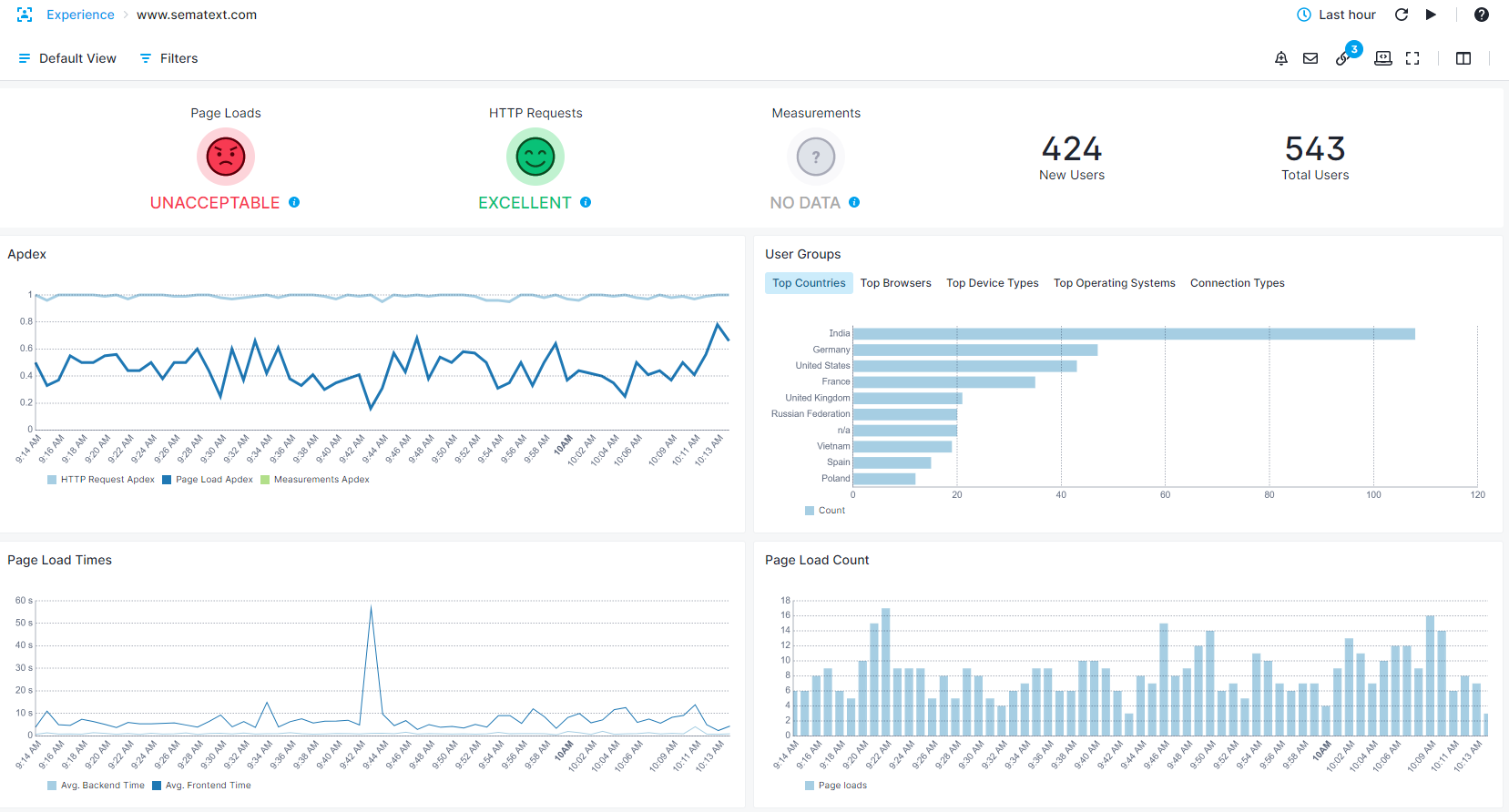1509x812 pixels.
Task: Toggle Page Load Apdex legend series
Action: 208,480
